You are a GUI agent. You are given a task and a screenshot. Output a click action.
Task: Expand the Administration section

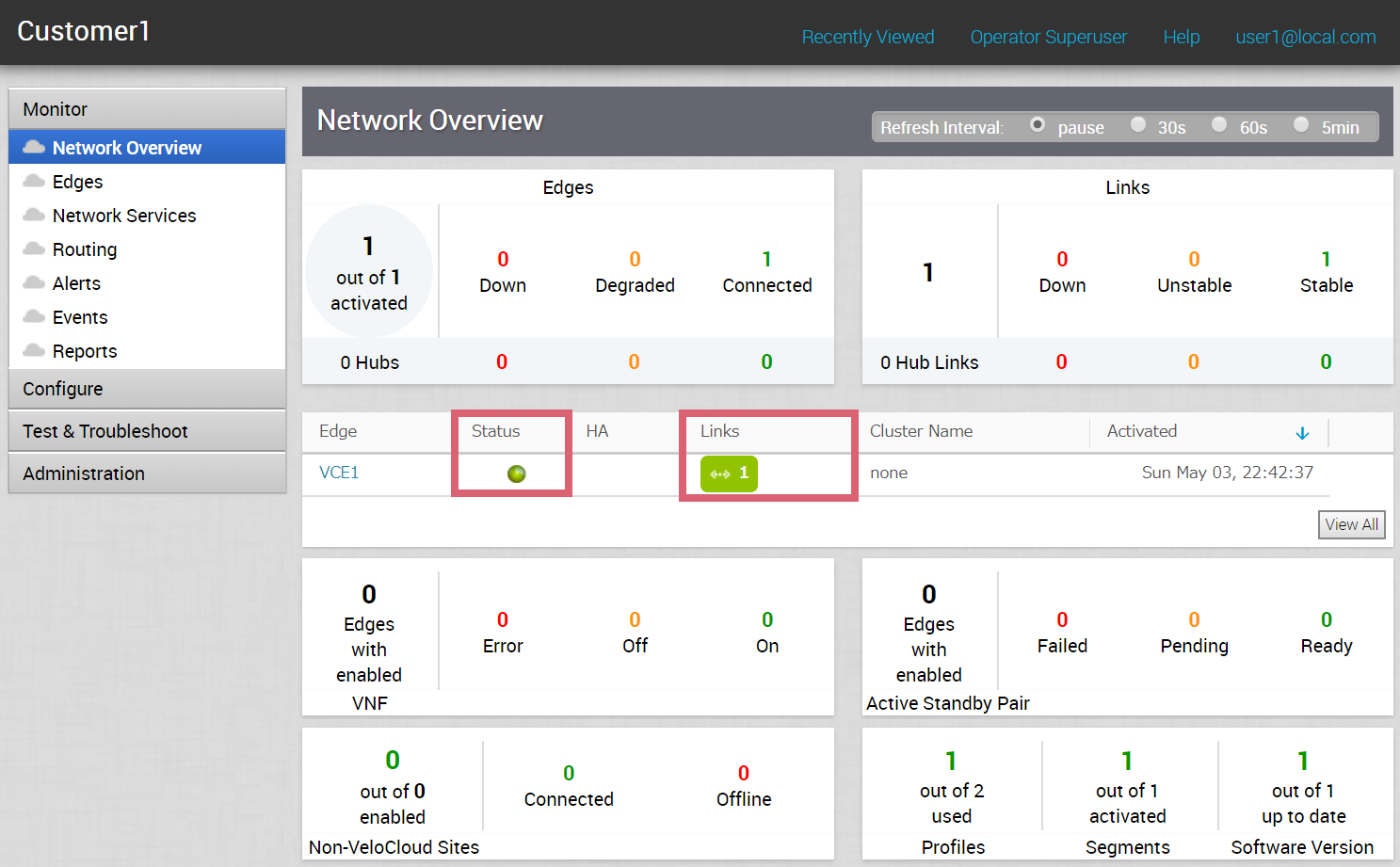[x=147, y=474]
